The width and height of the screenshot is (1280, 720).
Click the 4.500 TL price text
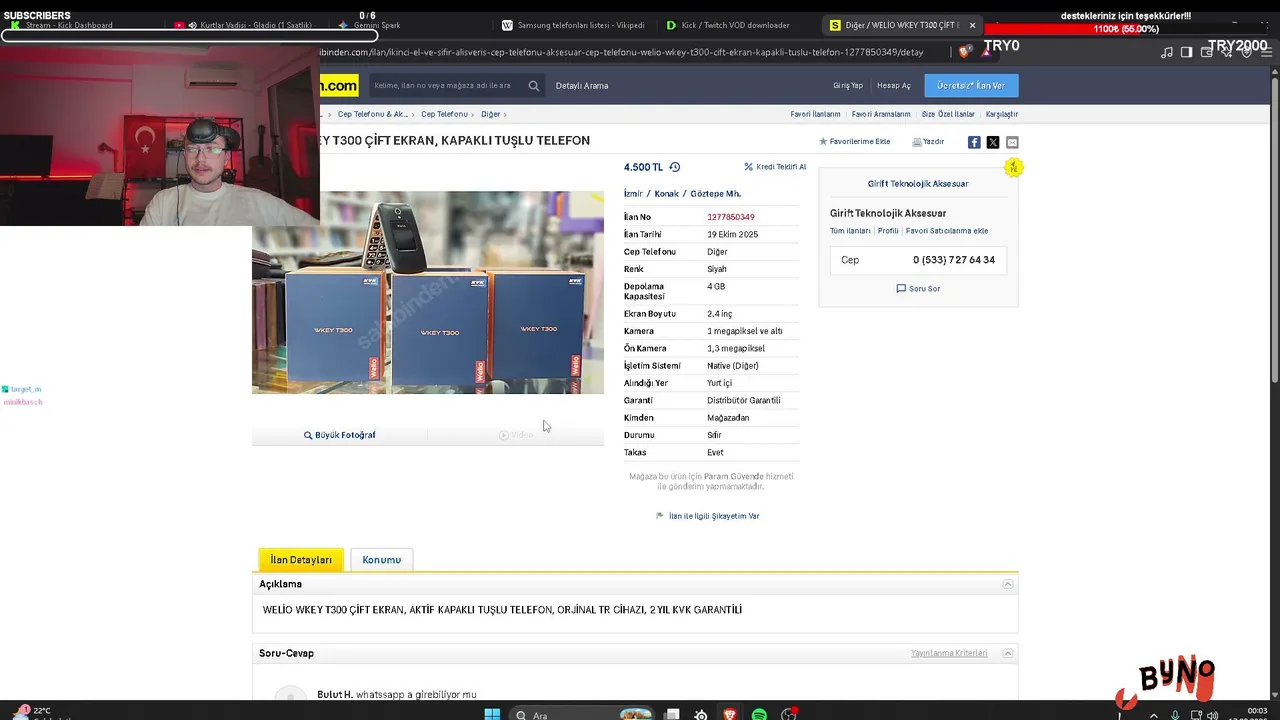coord(643,167)
